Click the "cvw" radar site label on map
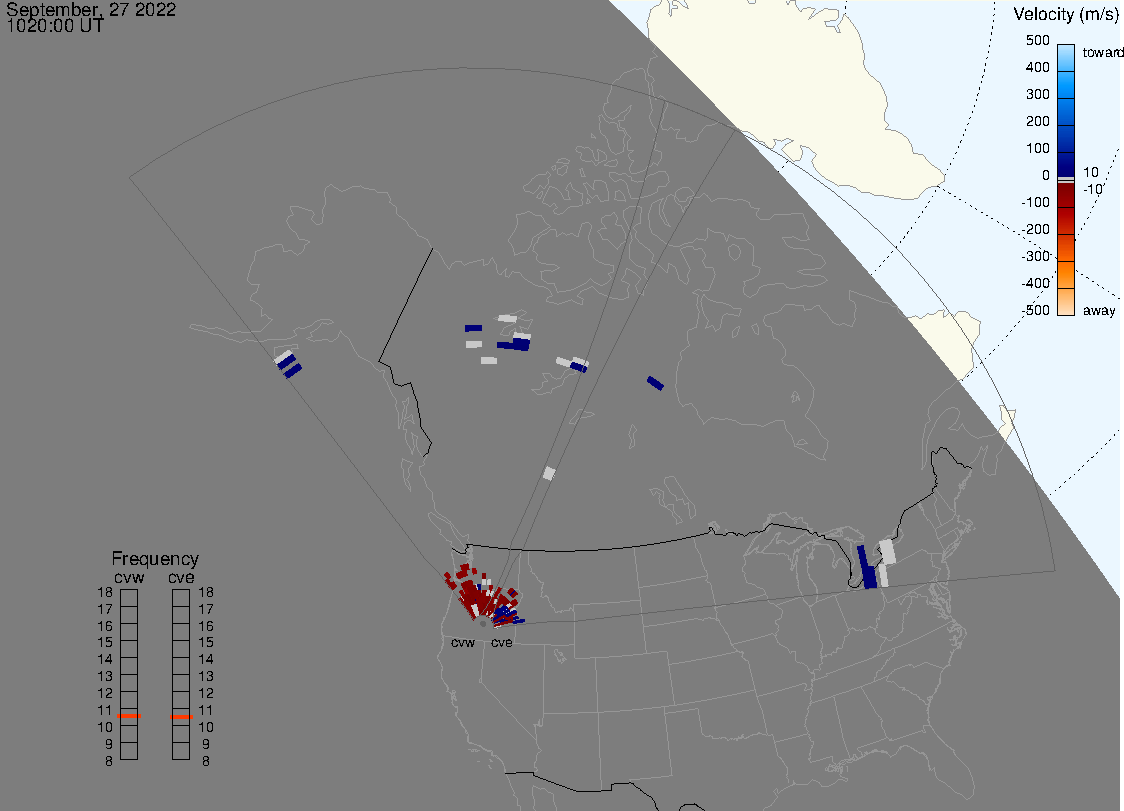This screenshot has height=811, width=1124. pos(463,642)
